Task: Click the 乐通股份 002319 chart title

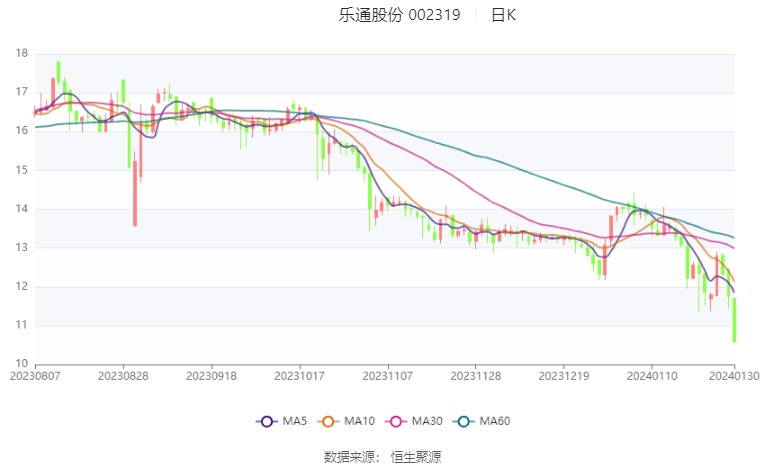Action: coord(400,15)
